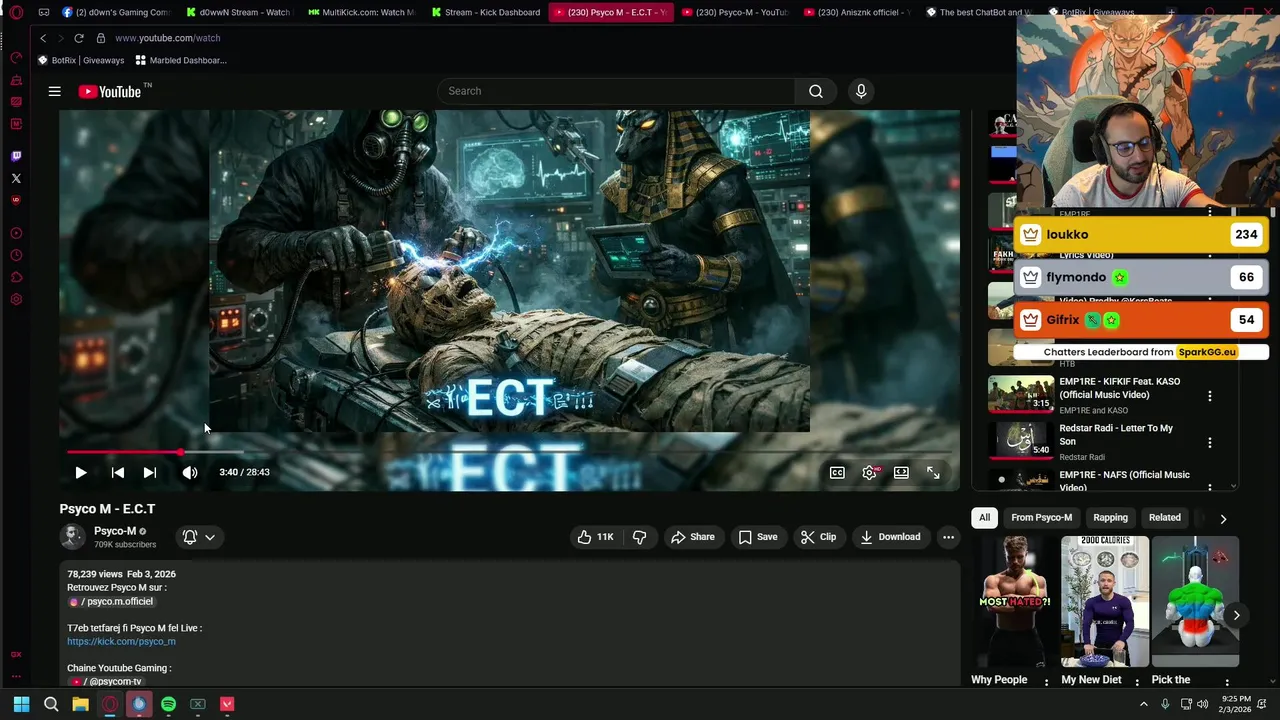This screenshot has width=1280, height=720.
Task: Open Twitch in Opera sidebar
Action: pos(16,156)
